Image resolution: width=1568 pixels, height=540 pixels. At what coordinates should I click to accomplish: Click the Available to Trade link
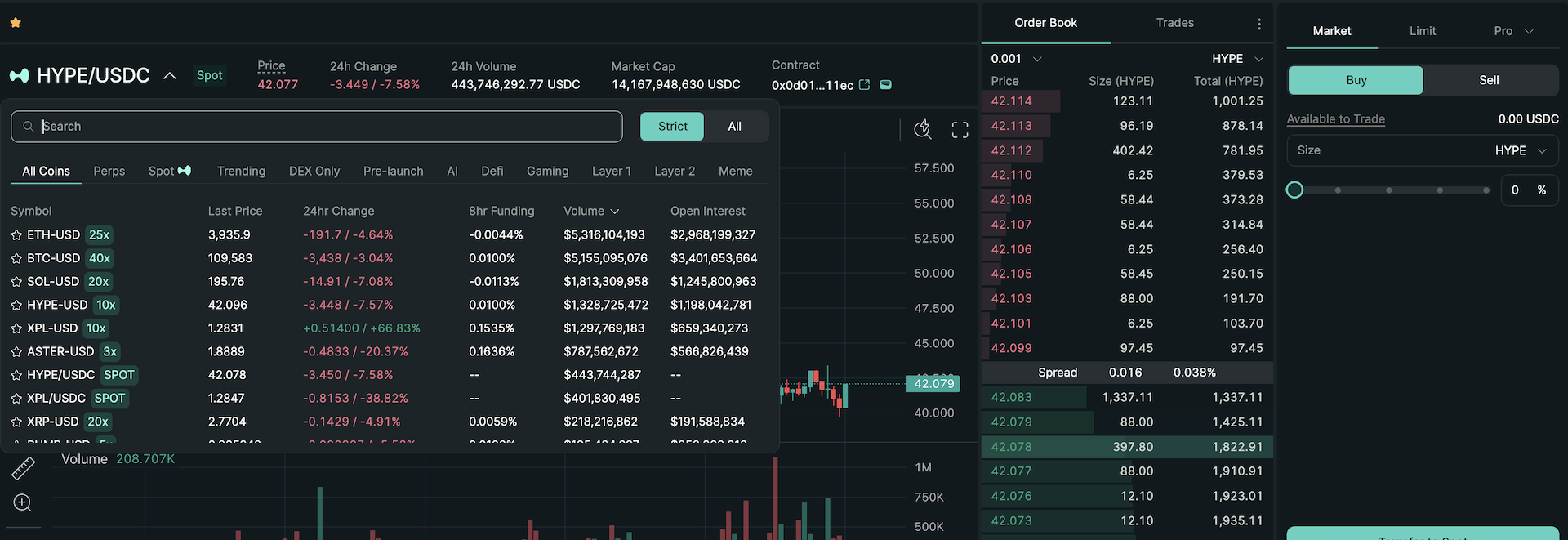pos(1335,119)
